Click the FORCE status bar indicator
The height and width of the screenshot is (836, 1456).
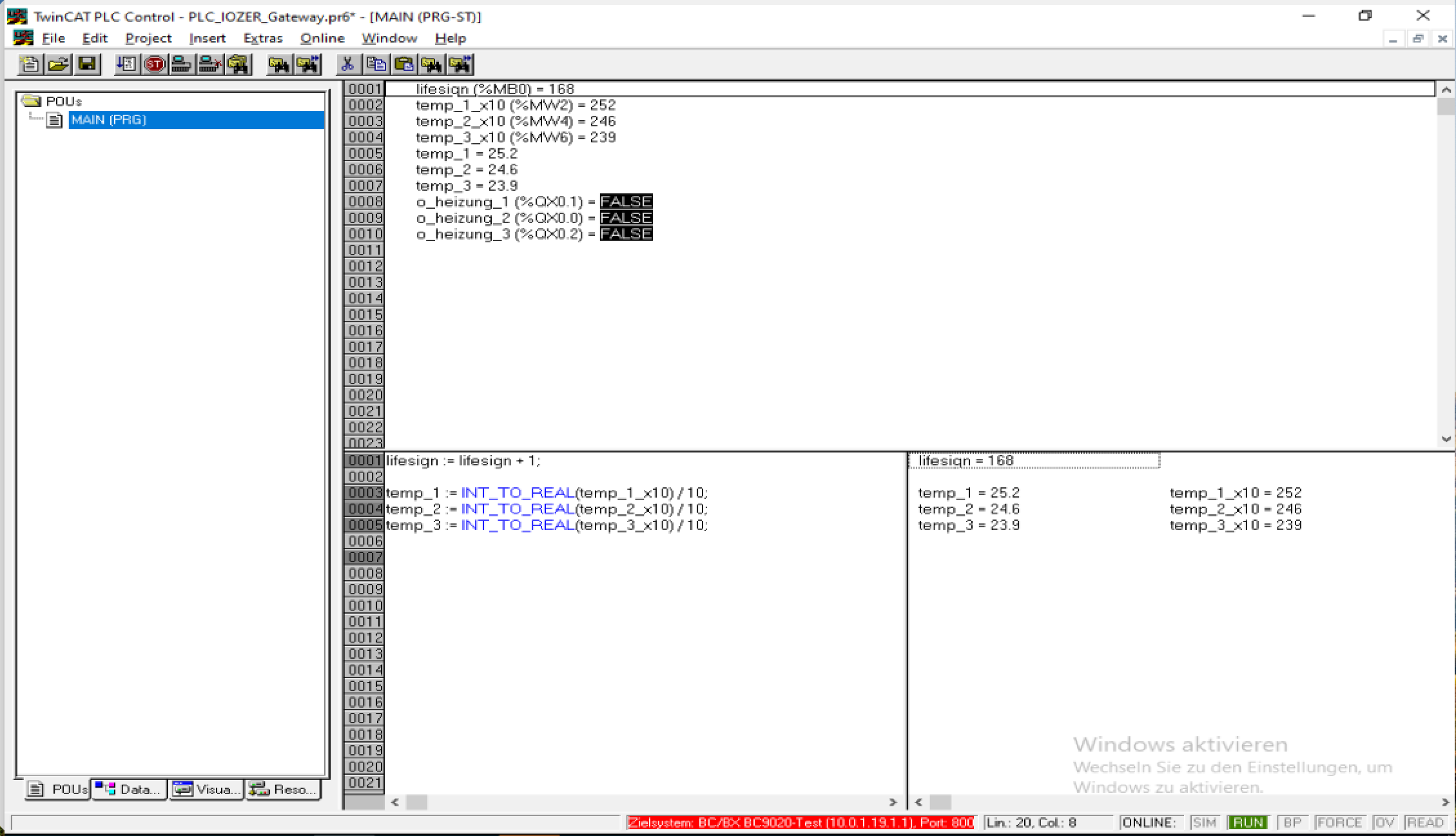pos(1339,822)
